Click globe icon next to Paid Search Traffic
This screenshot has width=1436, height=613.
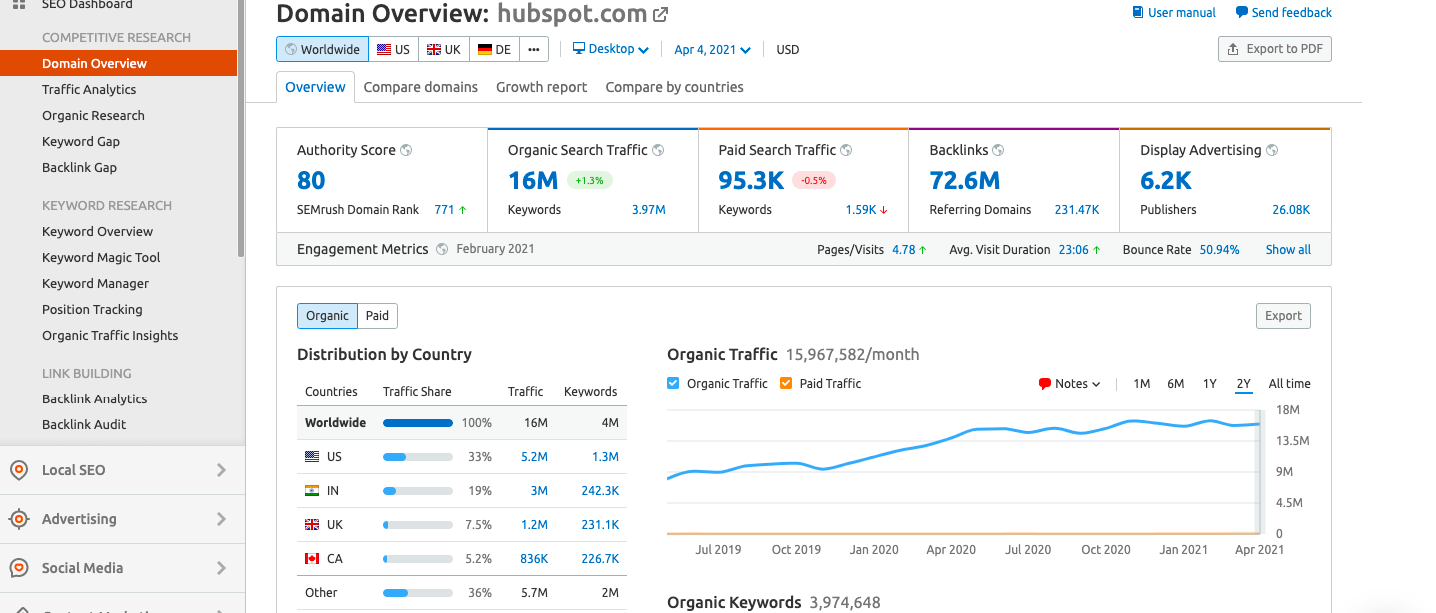[846, 150]
